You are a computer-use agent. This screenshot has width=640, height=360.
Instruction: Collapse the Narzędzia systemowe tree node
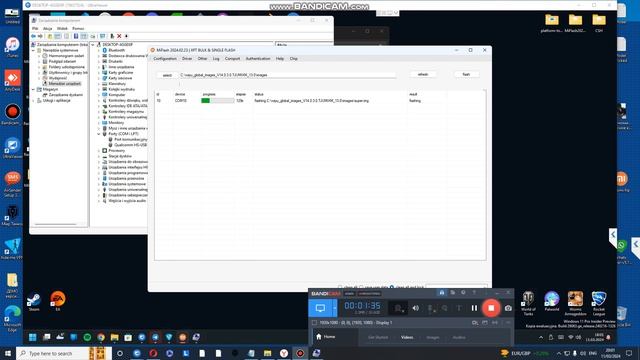[34, 50]
